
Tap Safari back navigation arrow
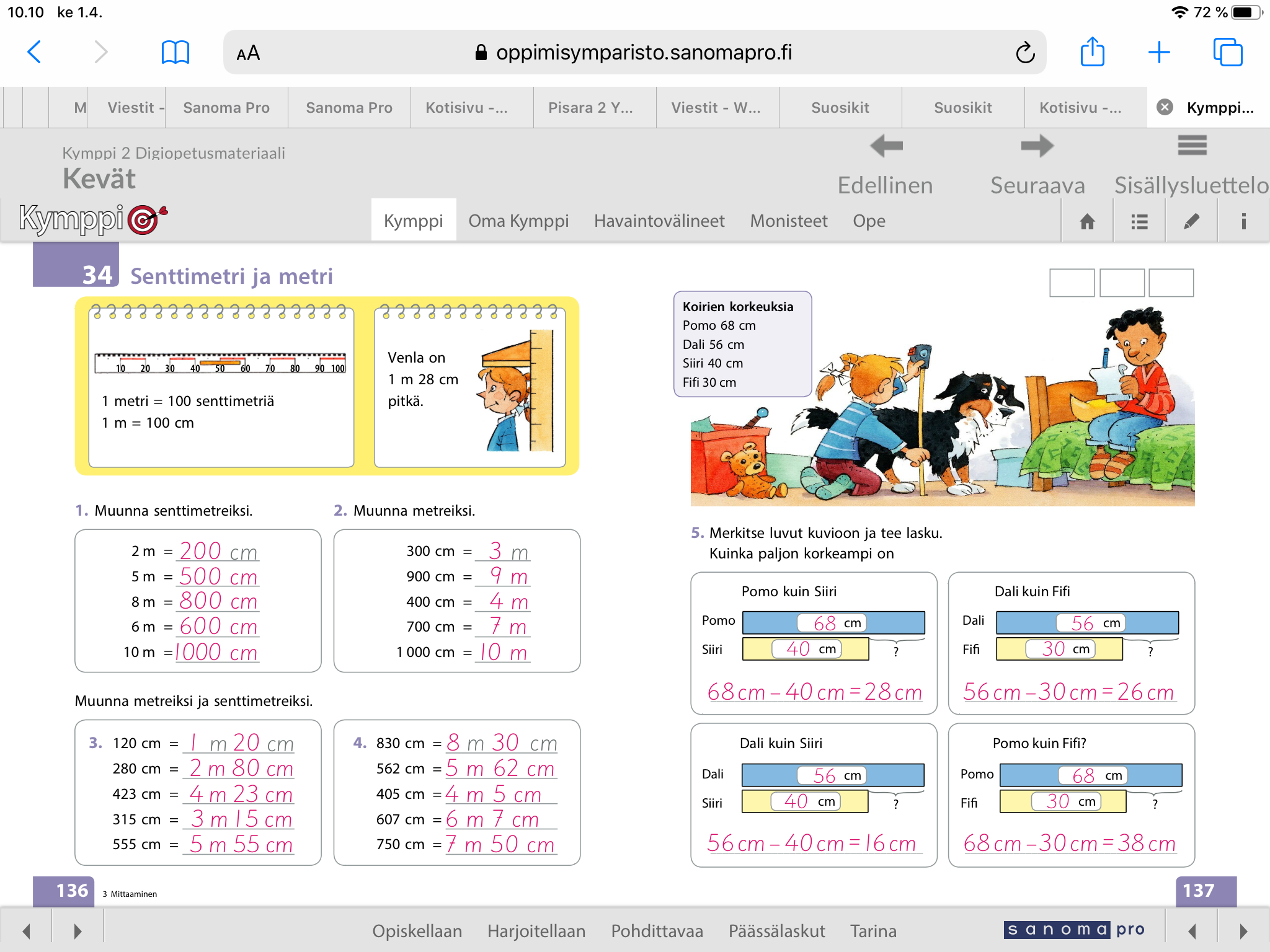[35, 52]
